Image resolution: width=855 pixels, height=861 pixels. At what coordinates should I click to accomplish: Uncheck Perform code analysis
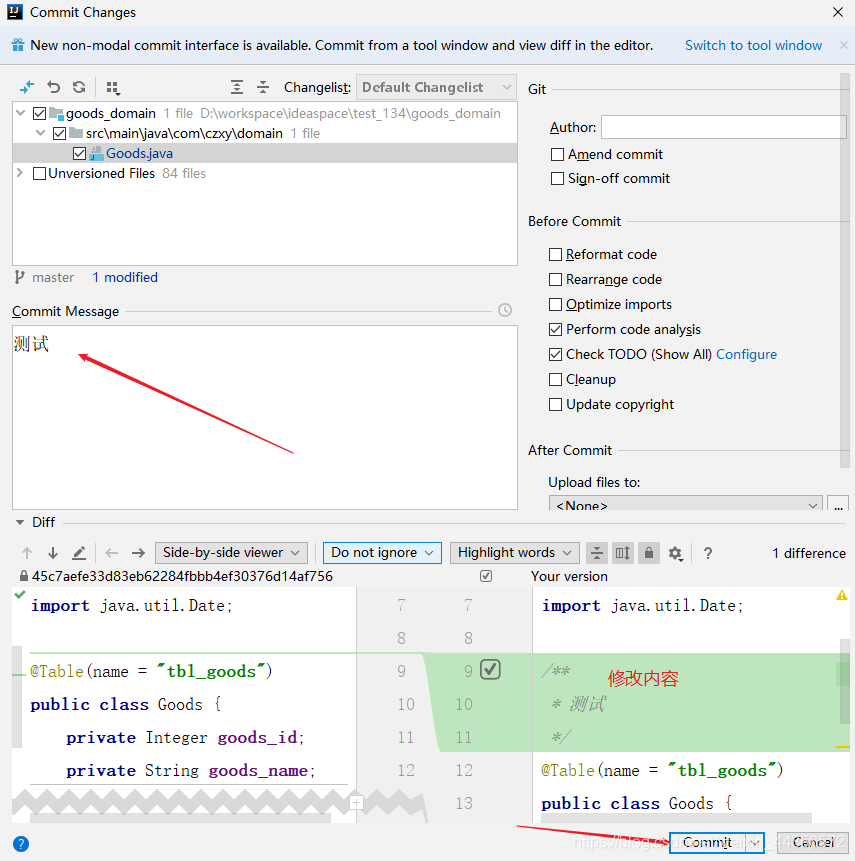click(x=555, y=329)
